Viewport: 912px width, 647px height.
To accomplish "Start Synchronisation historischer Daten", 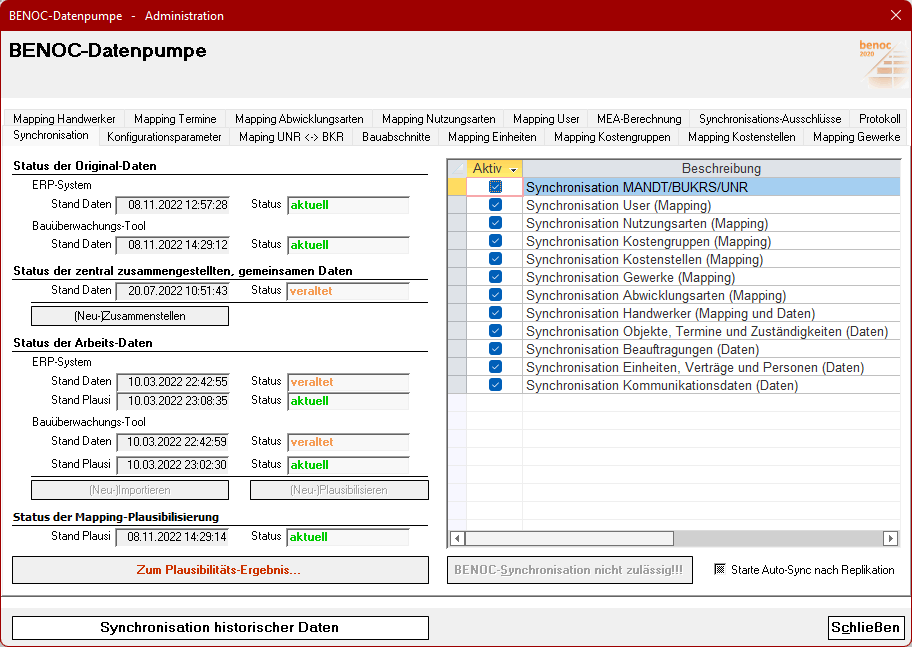I will [220, 628].
